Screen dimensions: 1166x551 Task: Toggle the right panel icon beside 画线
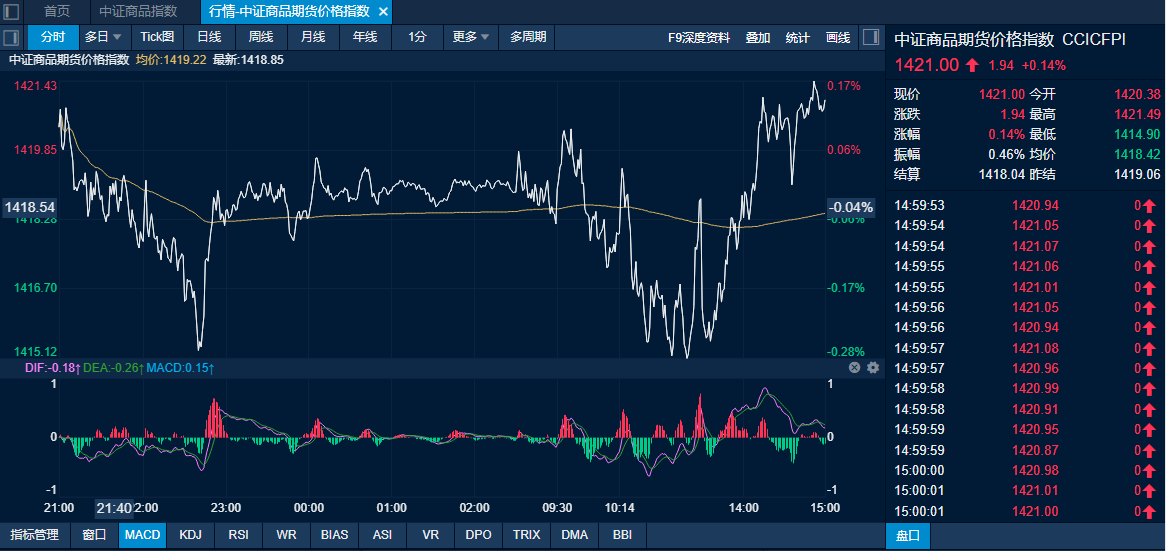[870, 37]
